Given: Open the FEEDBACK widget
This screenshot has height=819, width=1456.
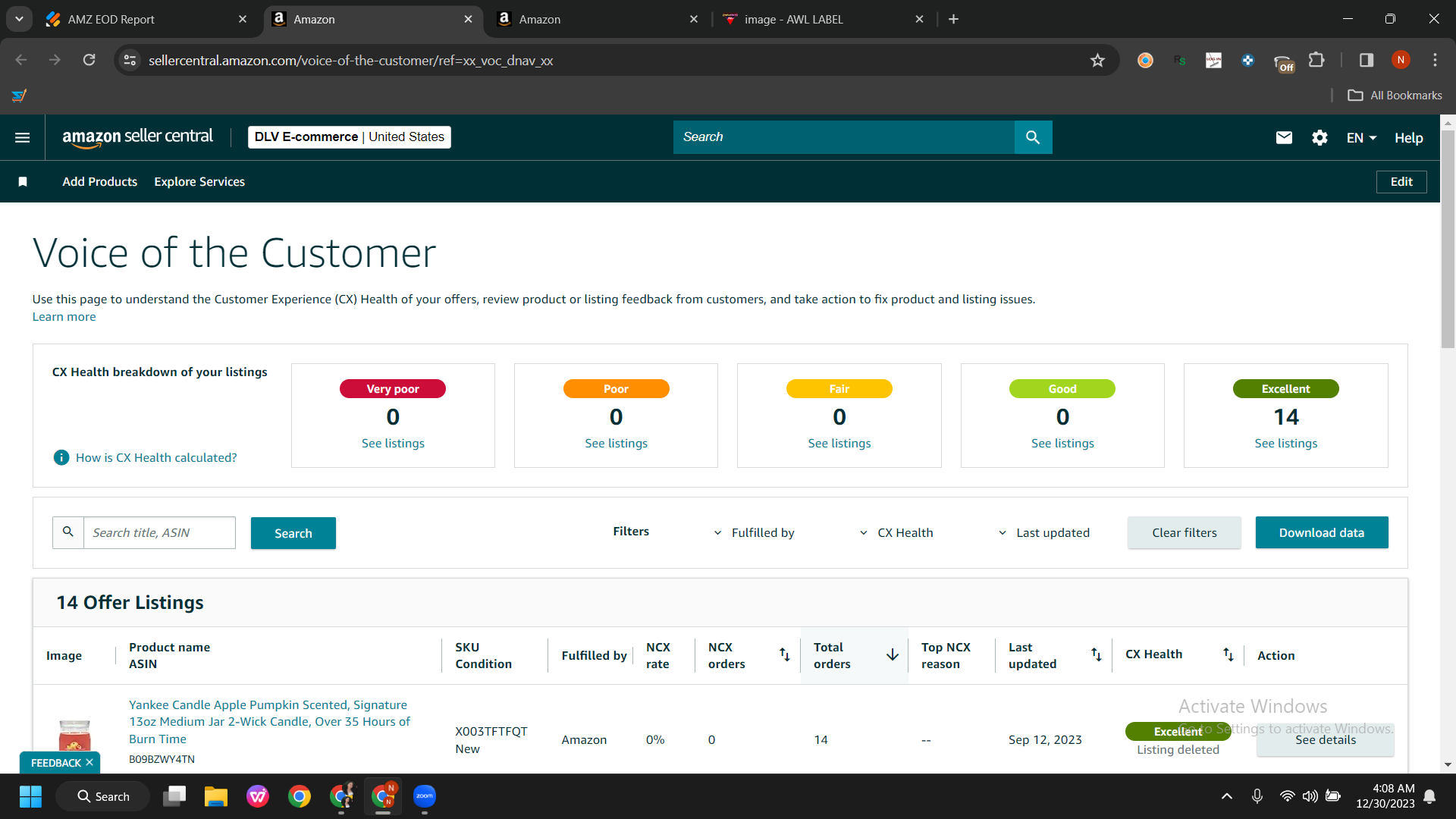Looking at the screenshot, I should (55, 762).
